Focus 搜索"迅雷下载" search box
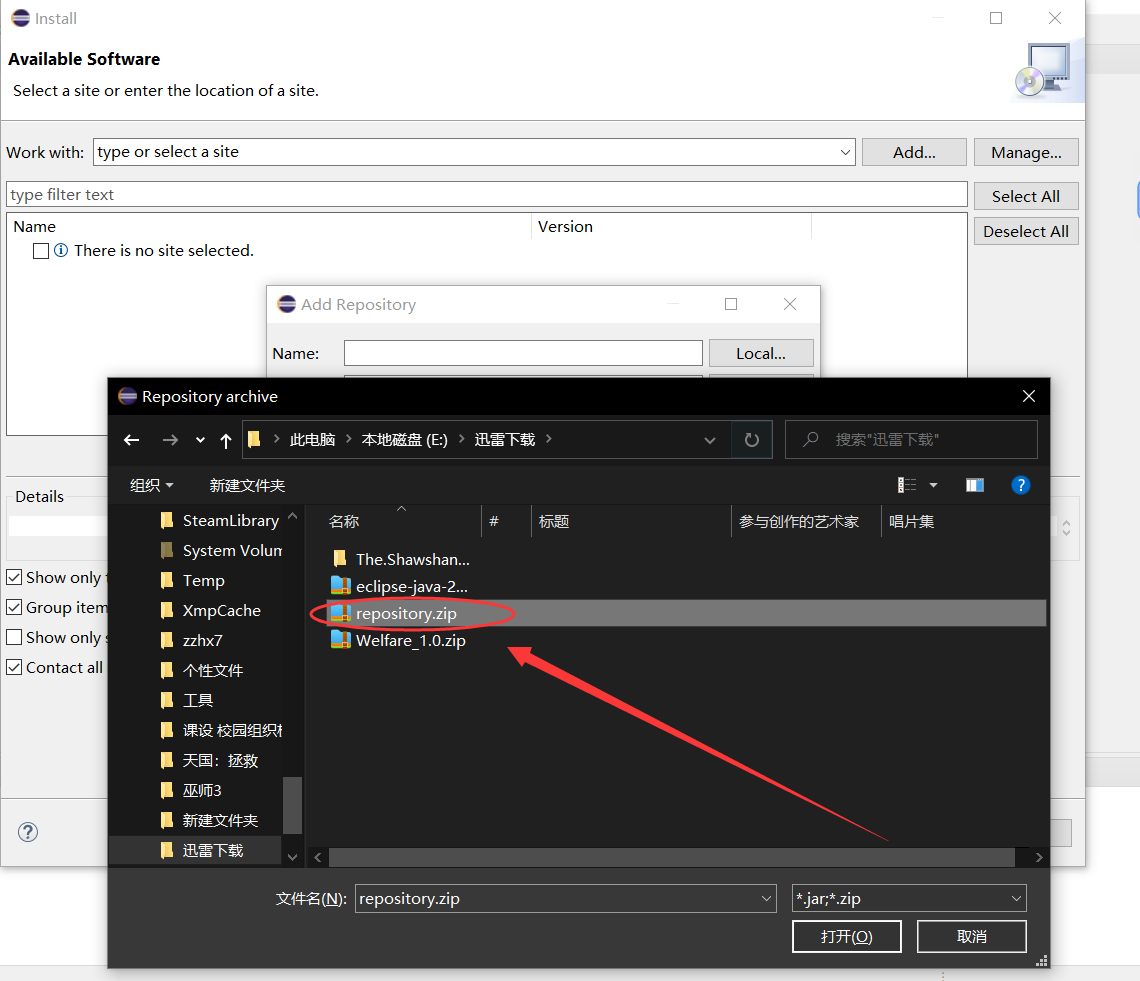 pyautogui.click(x=911, y=440)
